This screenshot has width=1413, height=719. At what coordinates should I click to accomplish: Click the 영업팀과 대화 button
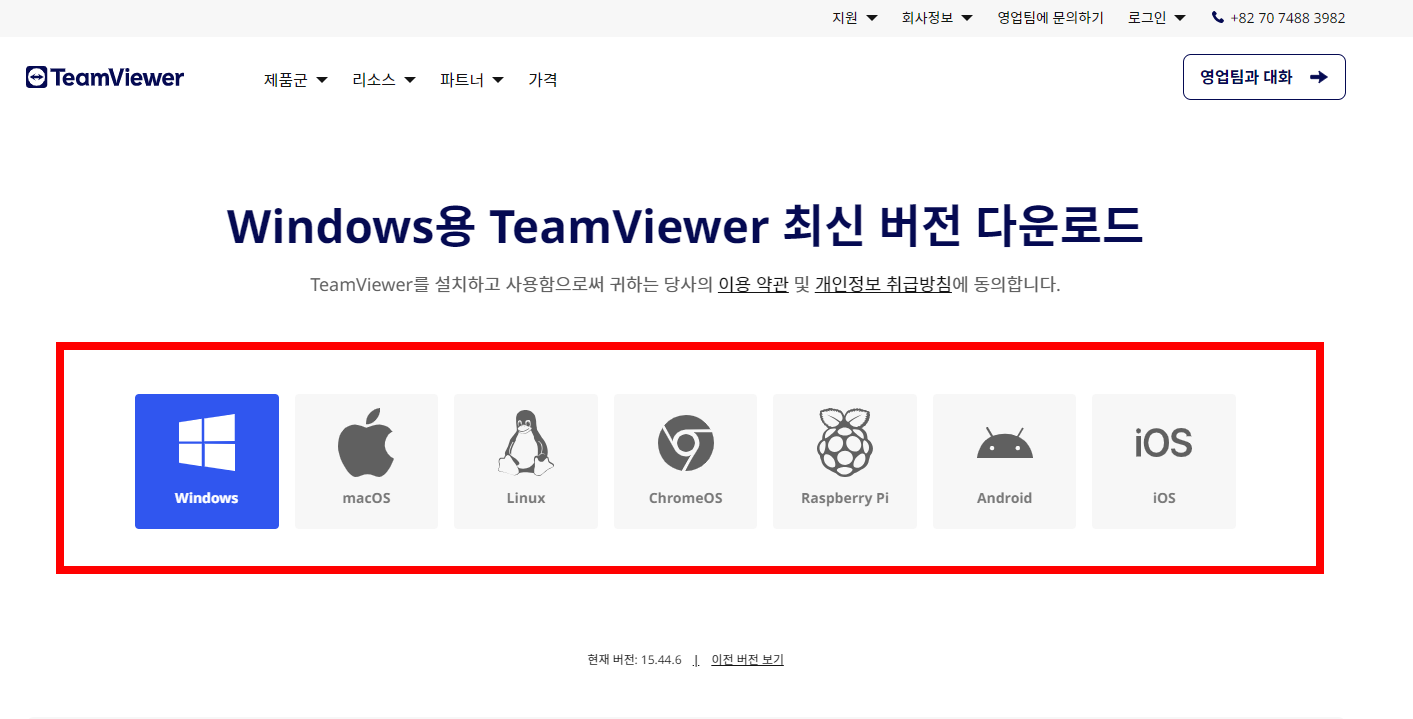tap(1264, 77)
